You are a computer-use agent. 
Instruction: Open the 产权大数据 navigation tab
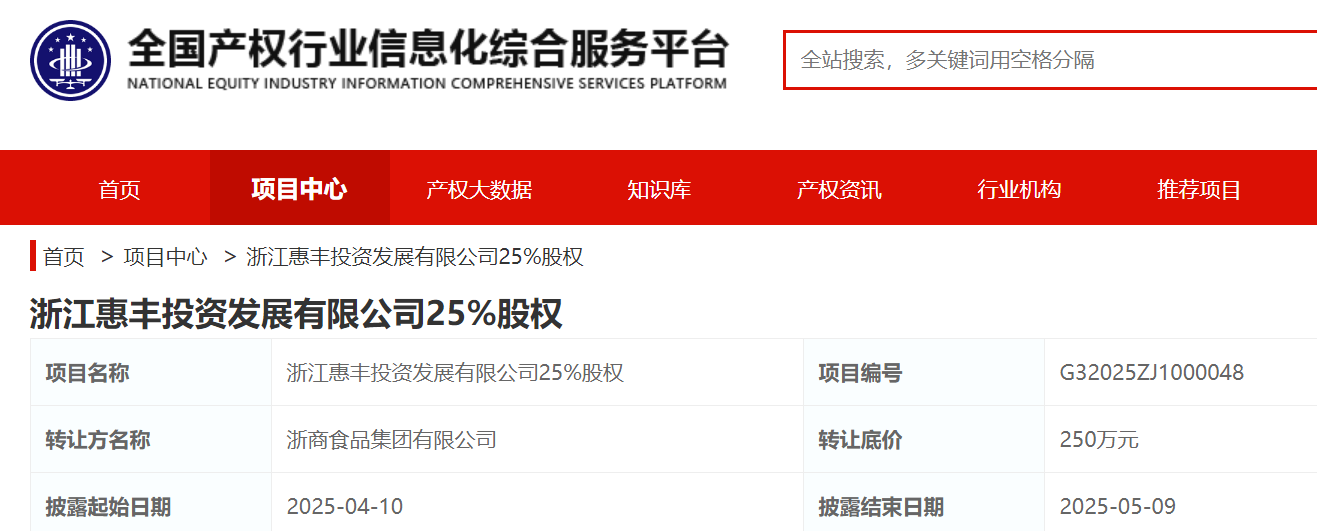tap(479, 189)
